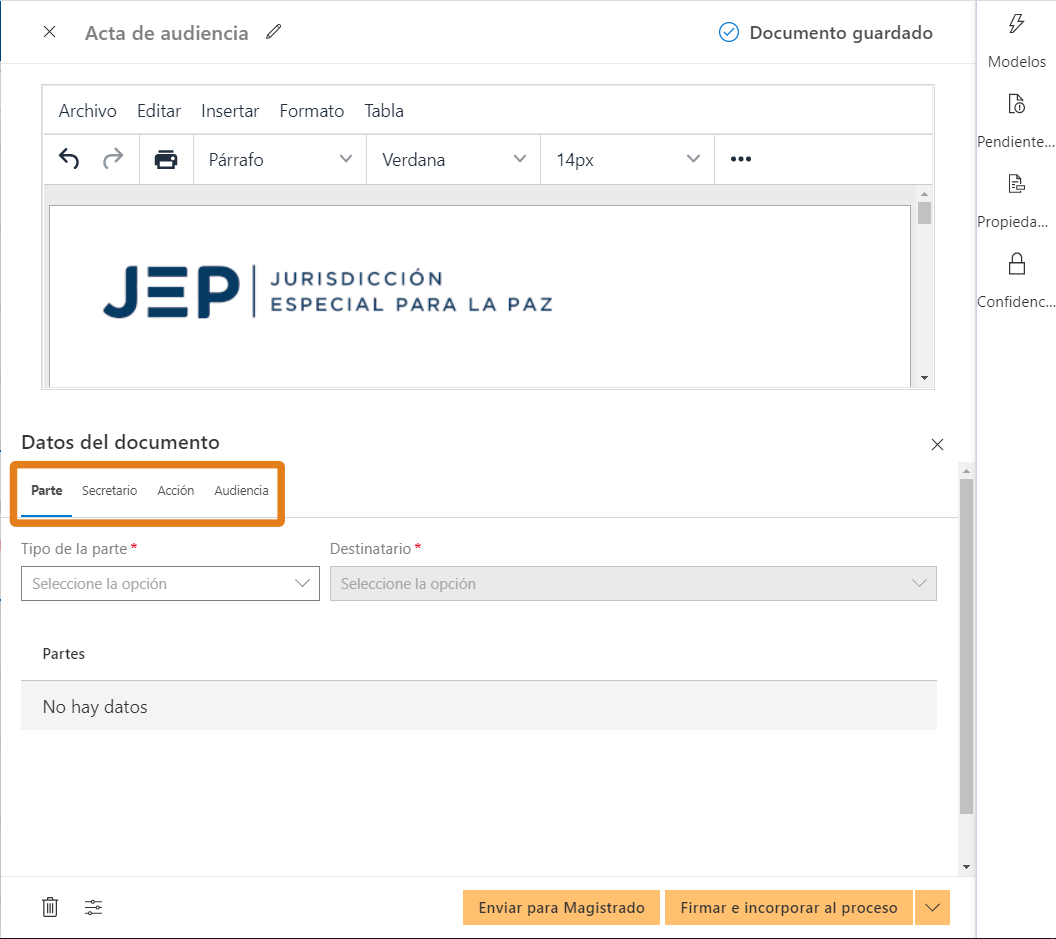Click the Acta de audiencia title text
Image resolution: width=1056 pixels, height=939 pixels.
point(166,33)
